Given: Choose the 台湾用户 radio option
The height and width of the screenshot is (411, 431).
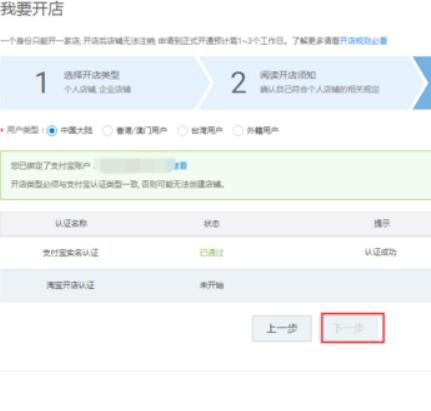Looking at the screenshot, I should point(182,131).
